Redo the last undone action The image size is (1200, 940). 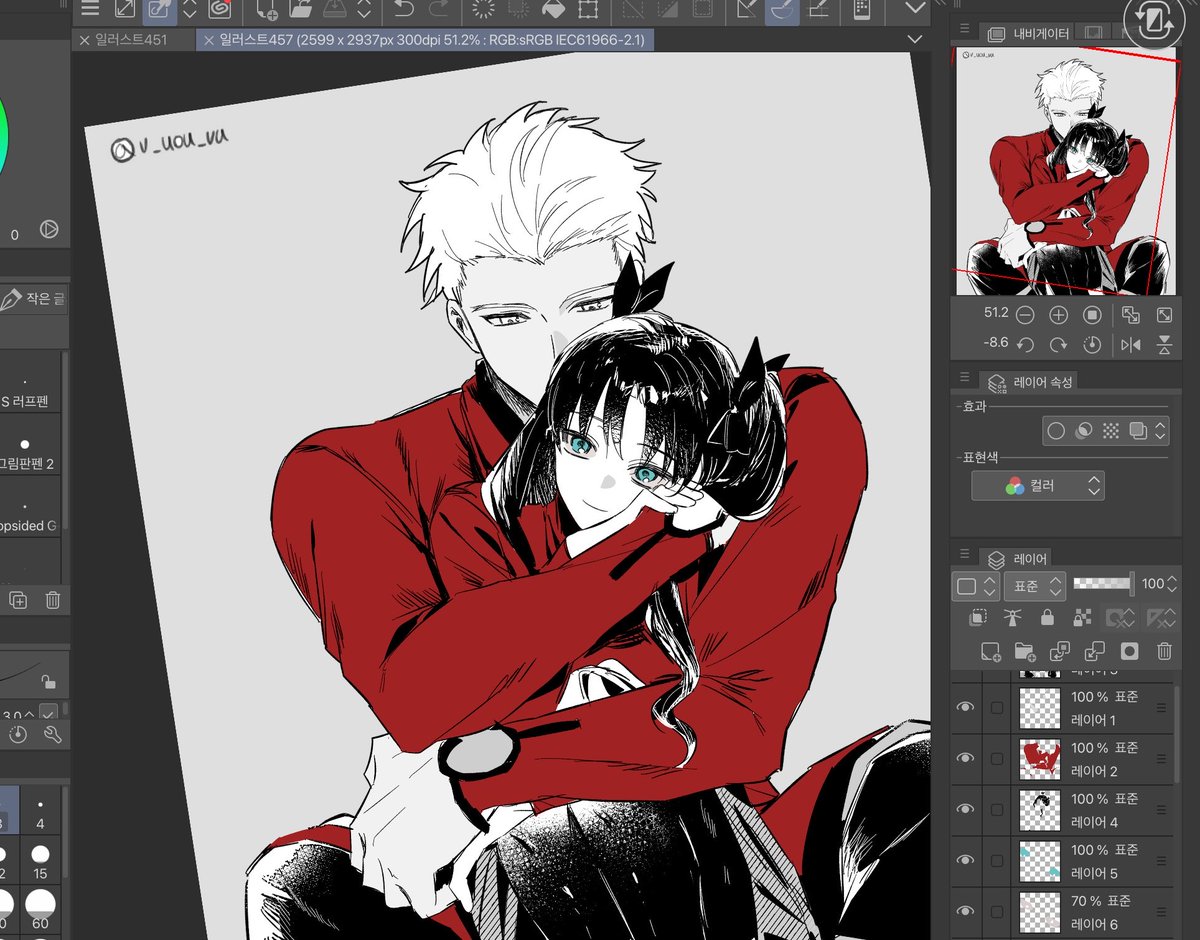tap(437, 10)
